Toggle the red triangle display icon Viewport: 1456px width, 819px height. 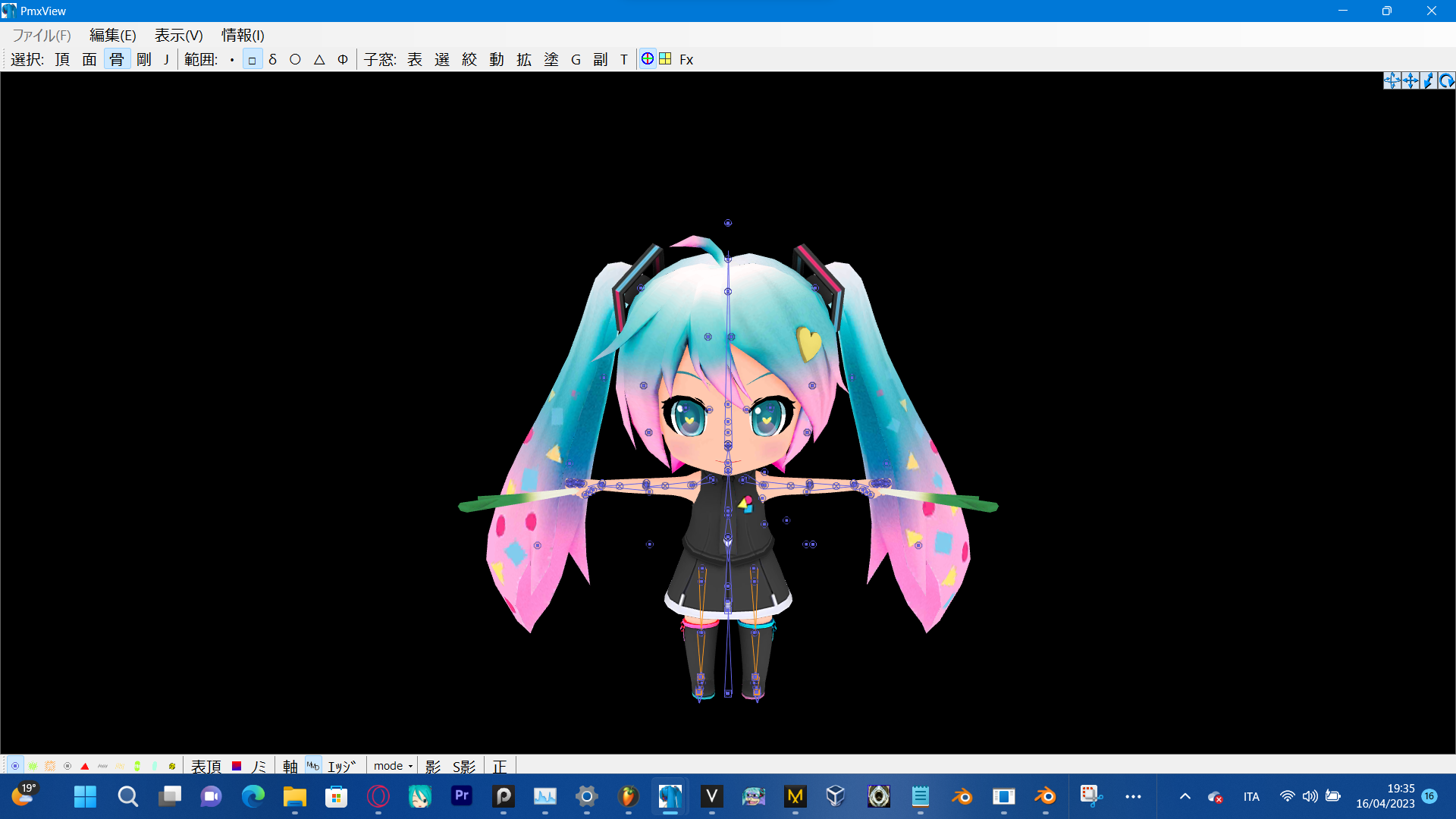(85, 766)
